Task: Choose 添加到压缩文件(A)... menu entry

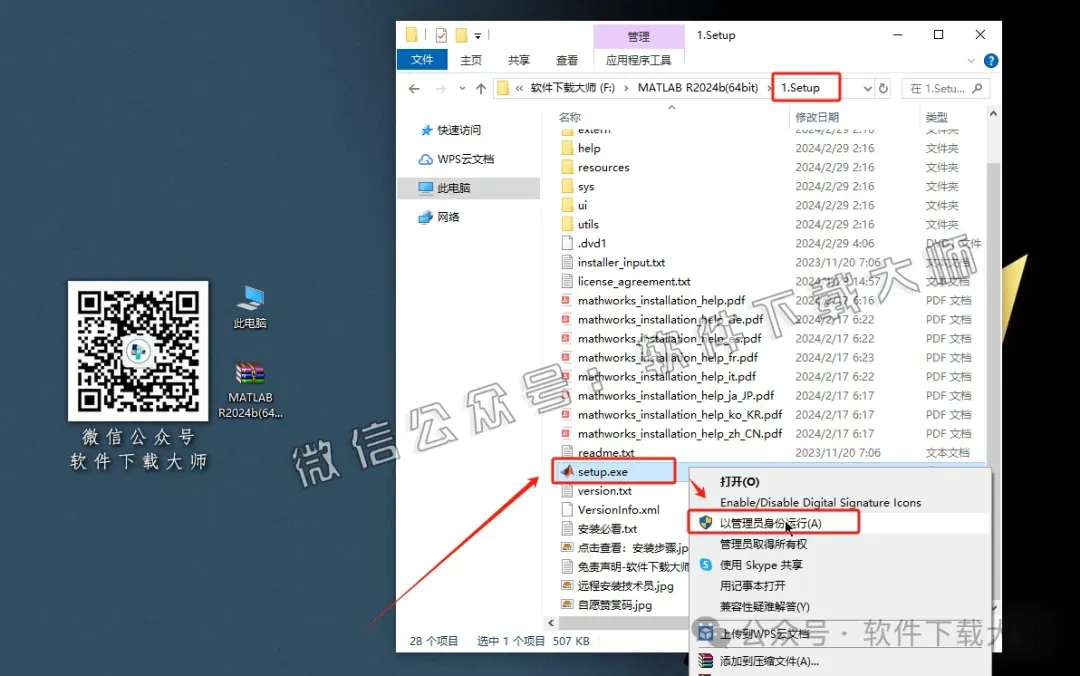Action: pyautogui.click(x=769, y=661)
